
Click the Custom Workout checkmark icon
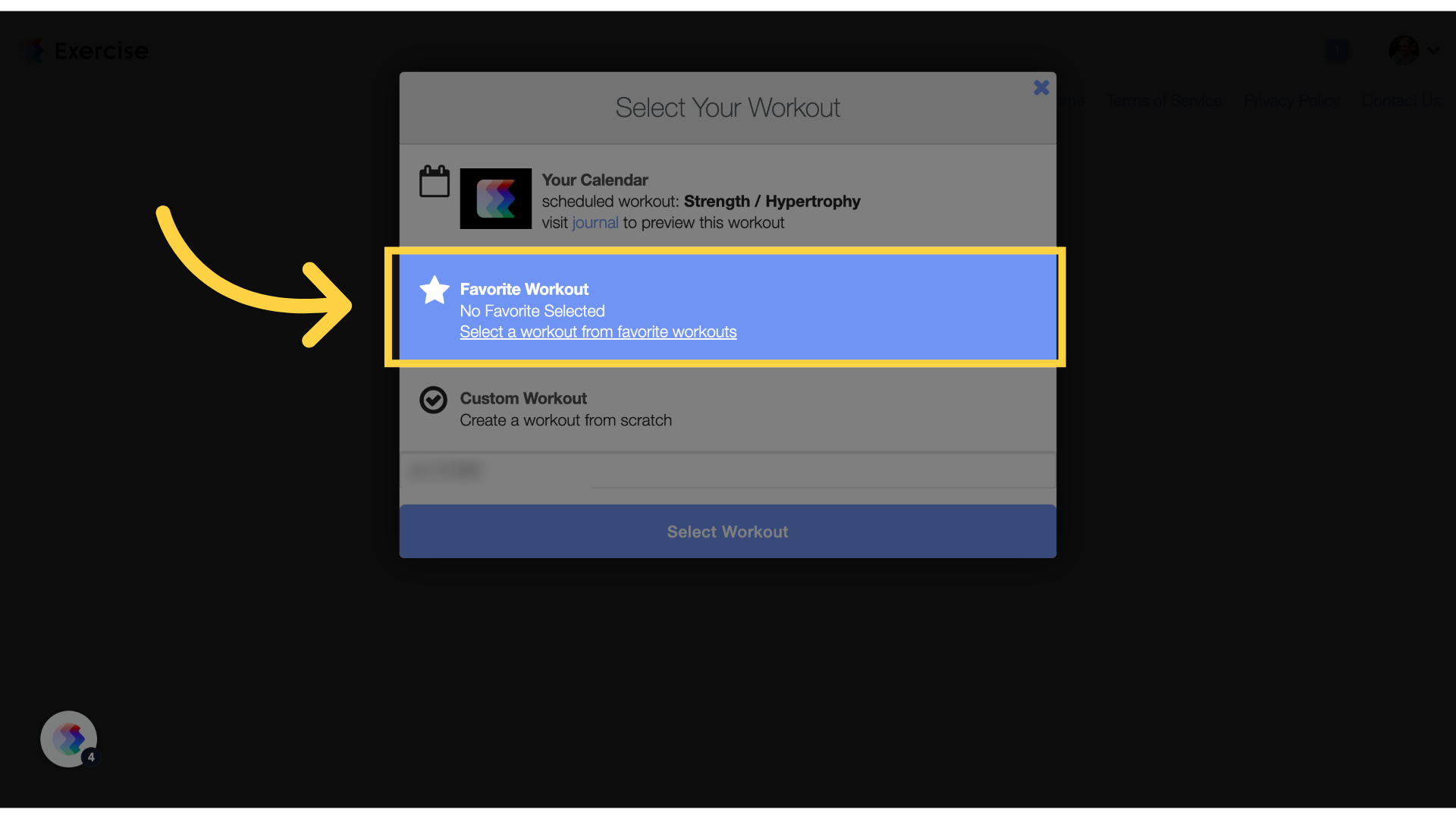pos(434,400)
